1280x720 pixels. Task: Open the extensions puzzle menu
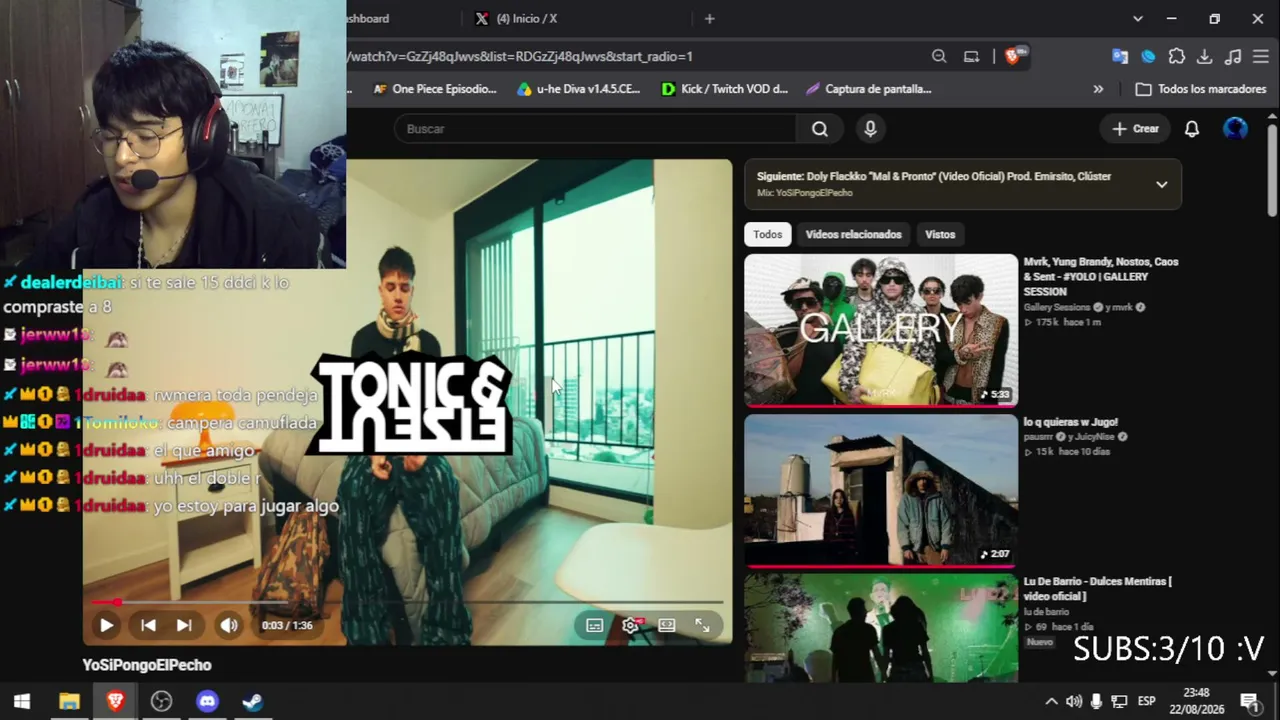[x=1177, y=57]
